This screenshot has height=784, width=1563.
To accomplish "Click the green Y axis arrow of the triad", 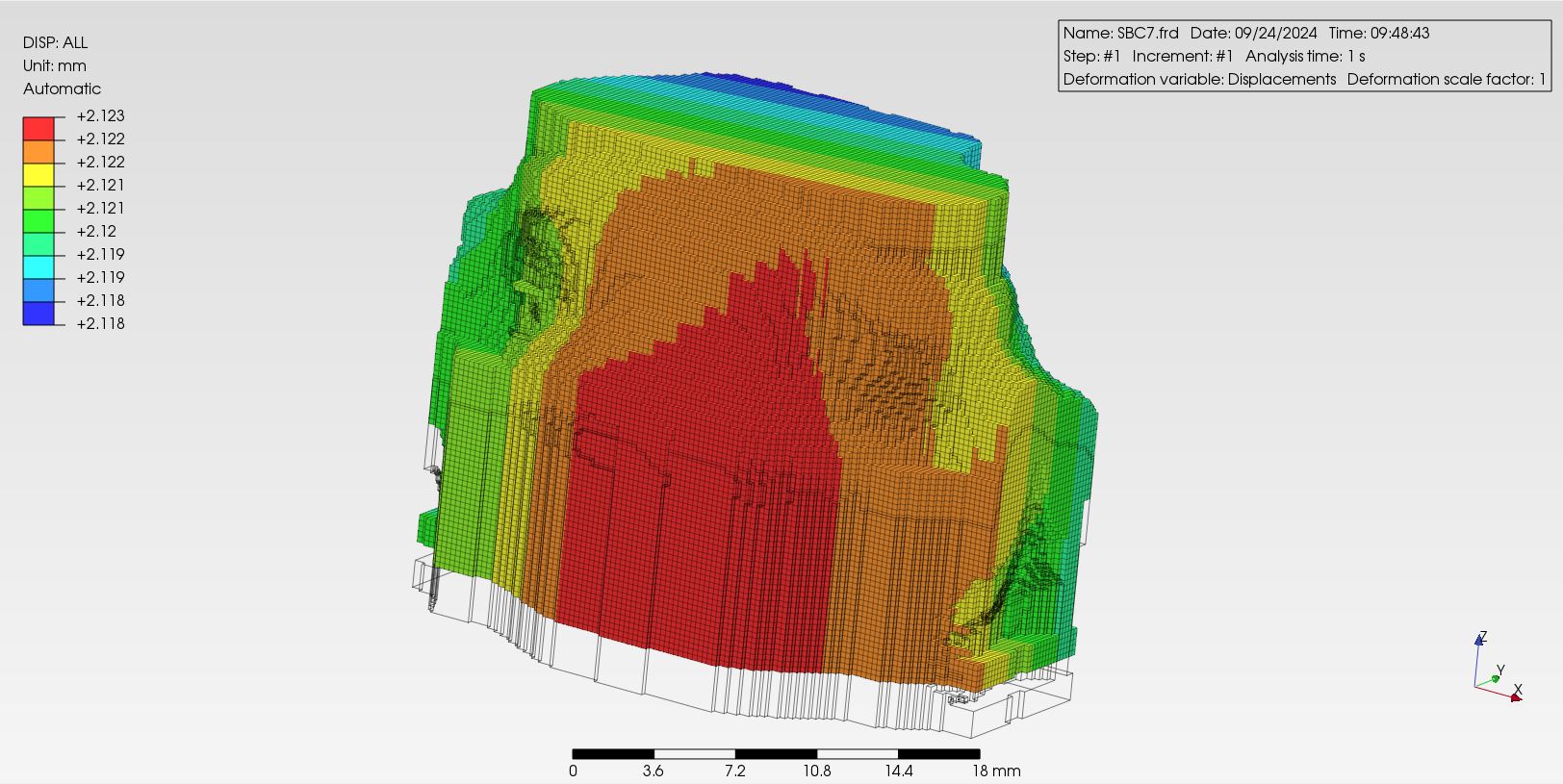I will 1495,680.
